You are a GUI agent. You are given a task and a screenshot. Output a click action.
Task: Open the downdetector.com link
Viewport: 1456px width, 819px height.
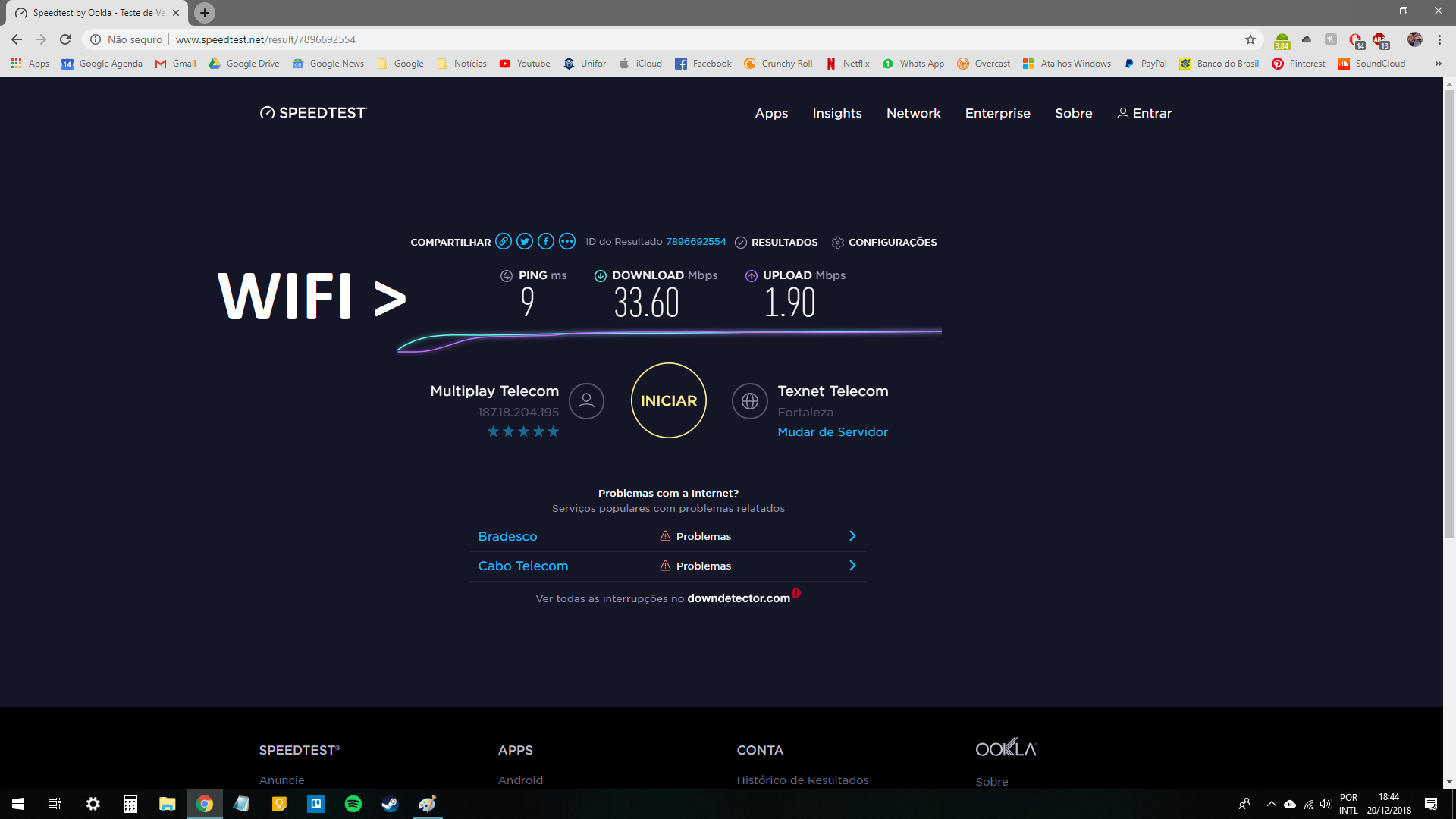[x=739, y=598]
